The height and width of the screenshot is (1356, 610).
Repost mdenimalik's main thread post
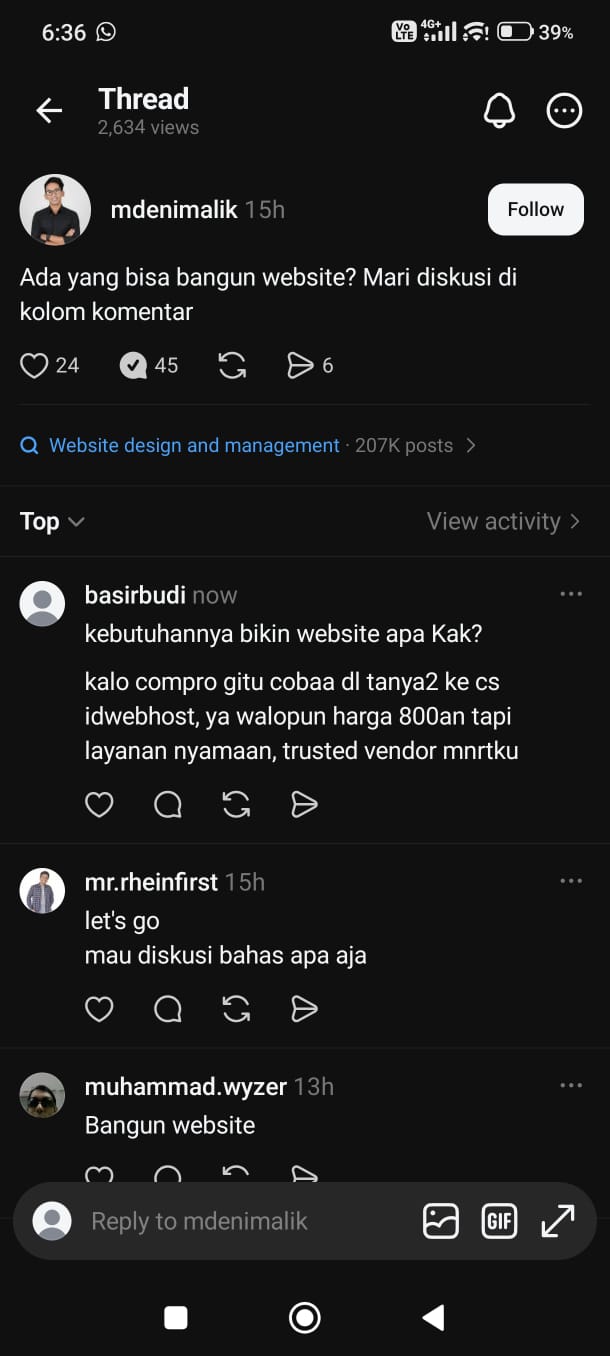232,366
